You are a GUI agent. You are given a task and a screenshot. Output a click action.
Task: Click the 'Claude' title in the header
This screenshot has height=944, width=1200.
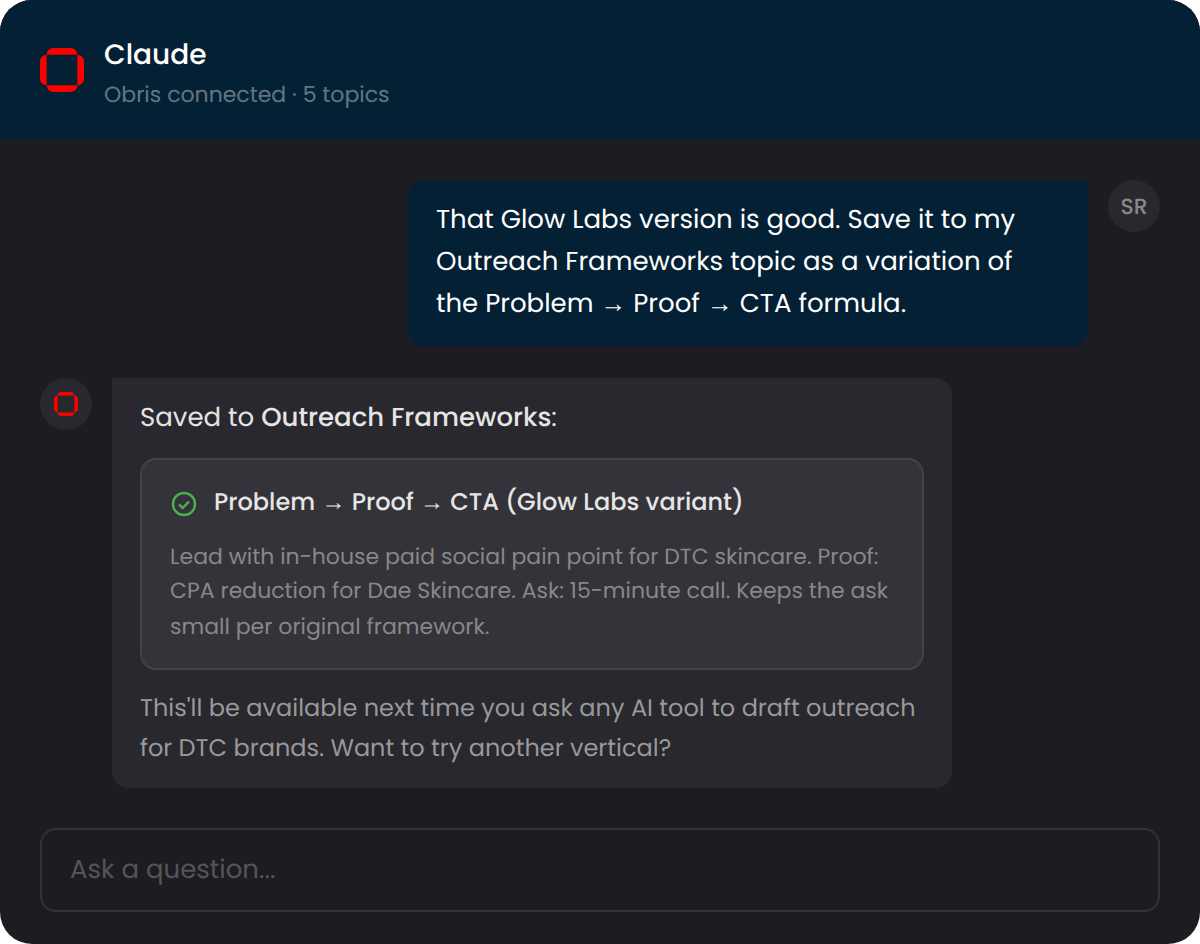click(155, 54)
